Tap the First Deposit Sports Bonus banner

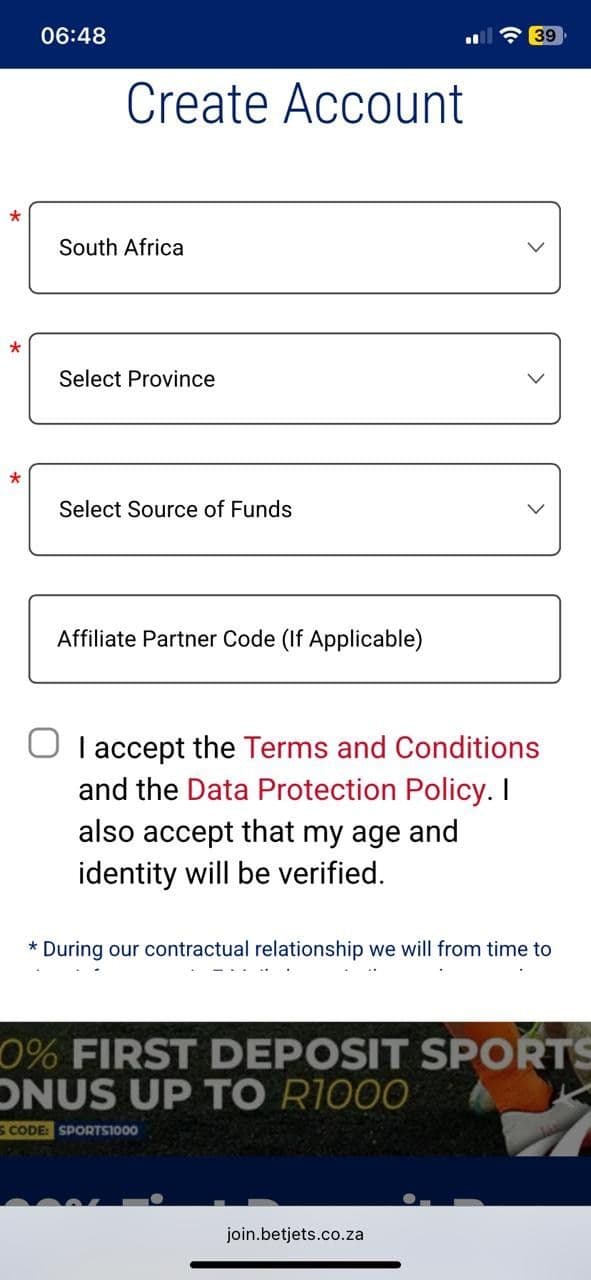(295, 1085)
